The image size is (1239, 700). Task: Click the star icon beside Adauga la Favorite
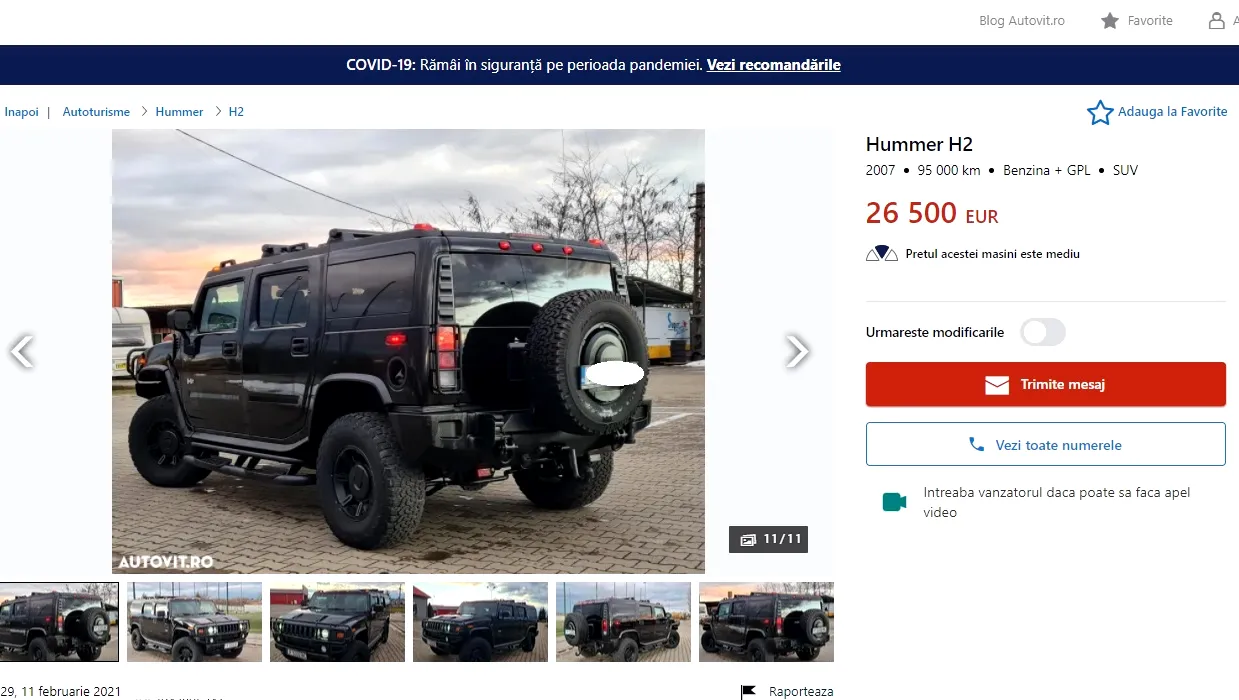pyautogui.click(x=1100, y=112)
